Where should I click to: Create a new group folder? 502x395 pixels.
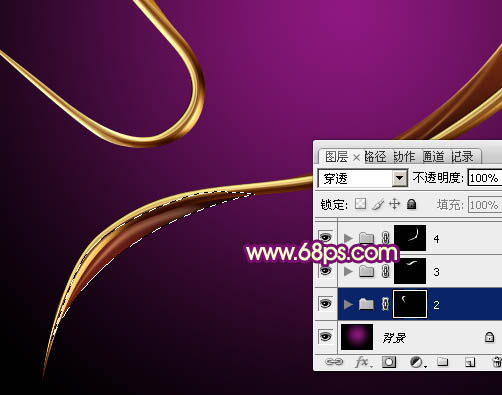pyautogui.click(x=443, y=362)
